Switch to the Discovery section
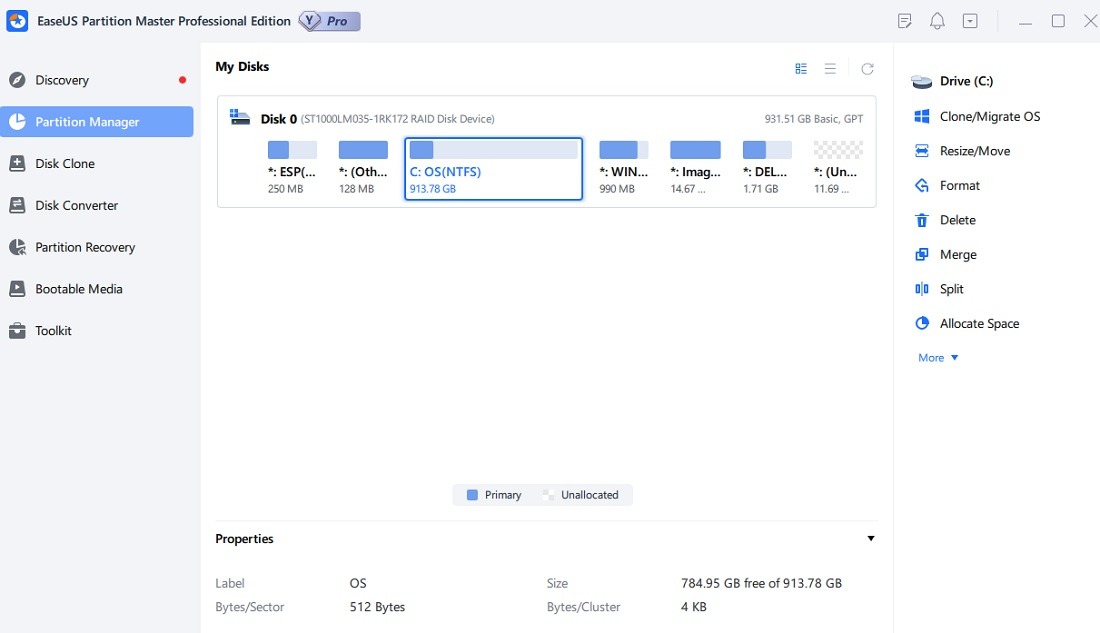The height and width of the screenshot is (633, 1100). (62, 80)
